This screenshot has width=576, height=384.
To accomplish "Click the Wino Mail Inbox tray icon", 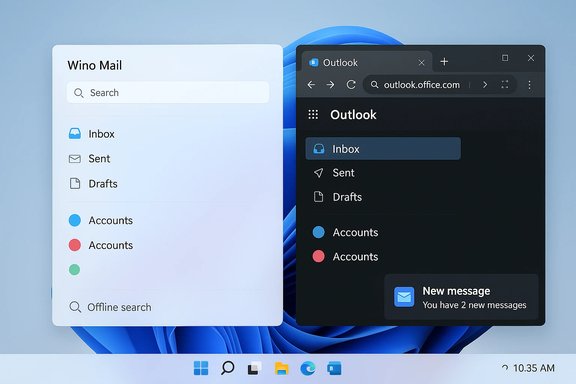I will click(75, 133).
